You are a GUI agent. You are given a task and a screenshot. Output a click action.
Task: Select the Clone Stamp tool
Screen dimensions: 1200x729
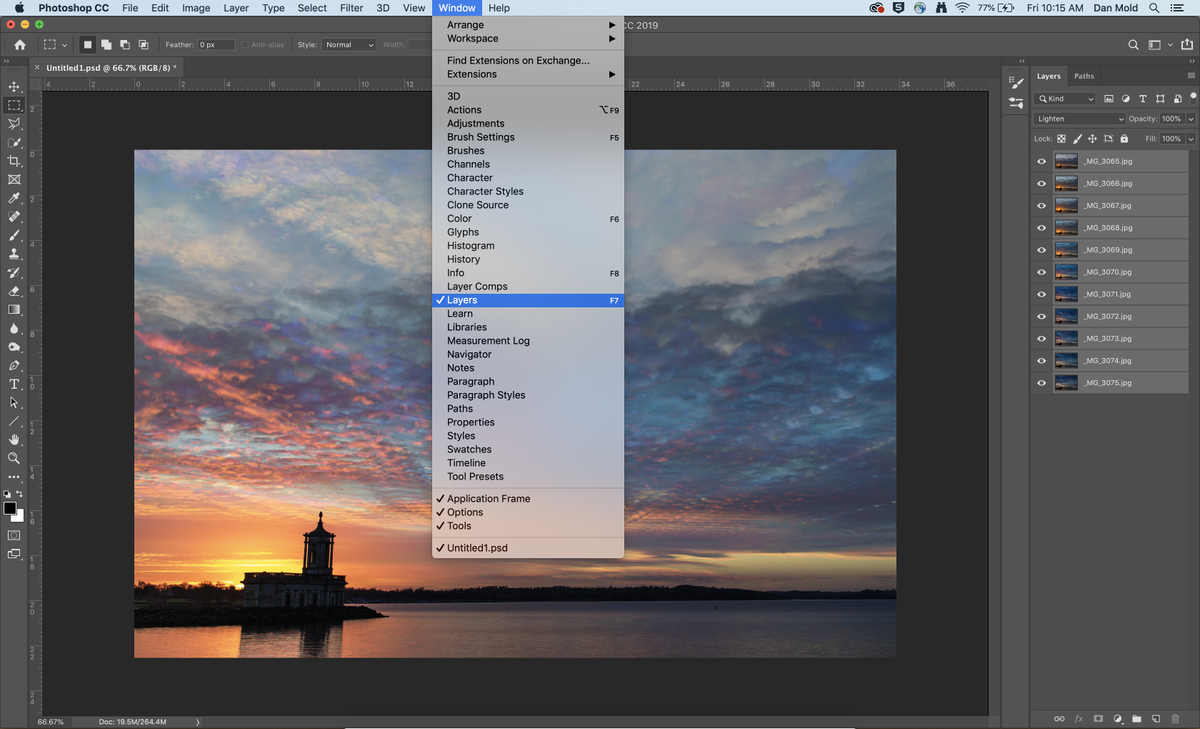point(14,256)
